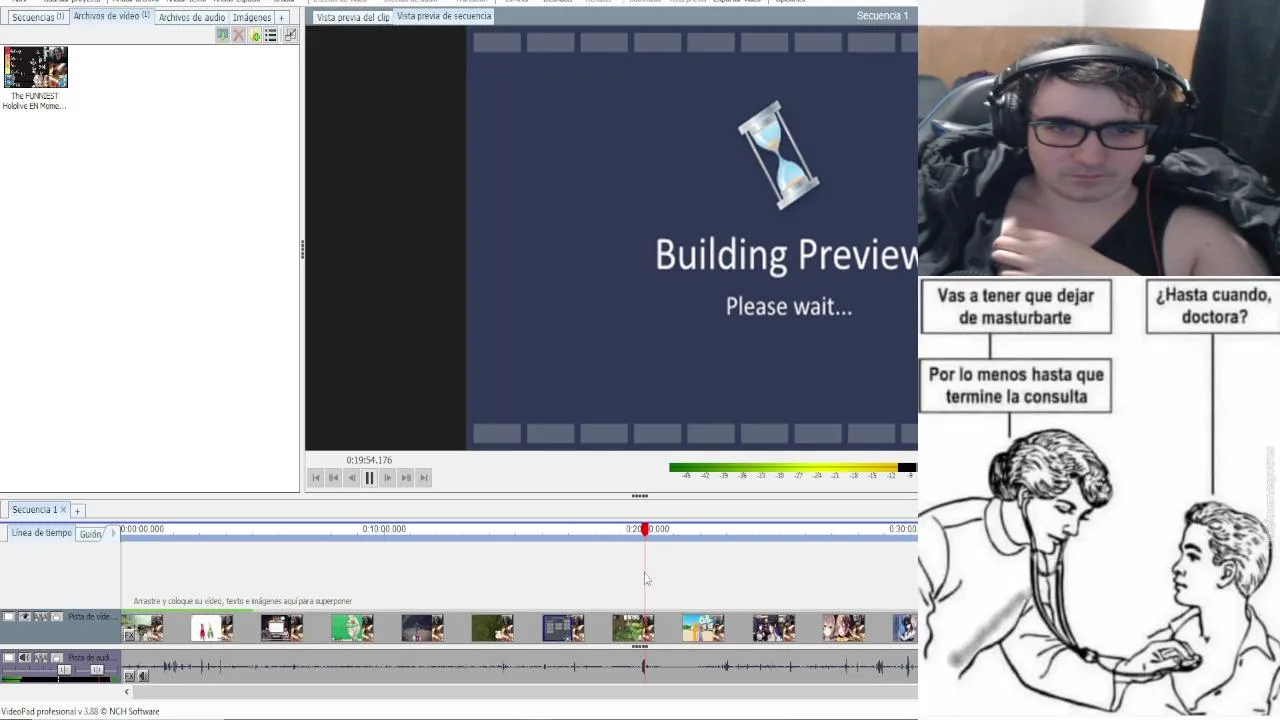Click the overlay drop-area hint text
The width and height of the screenshot is (1280, 720).
click(243, 601)
